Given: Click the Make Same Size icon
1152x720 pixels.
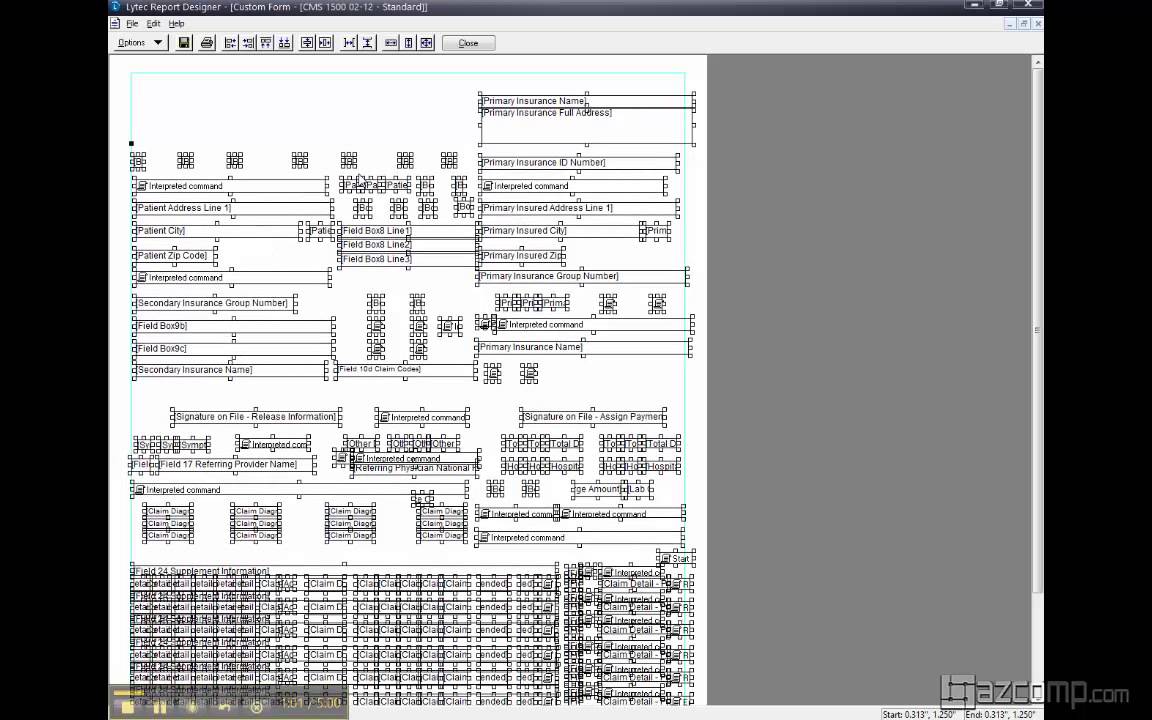Looking at the screenshot, I should point(427,43).
